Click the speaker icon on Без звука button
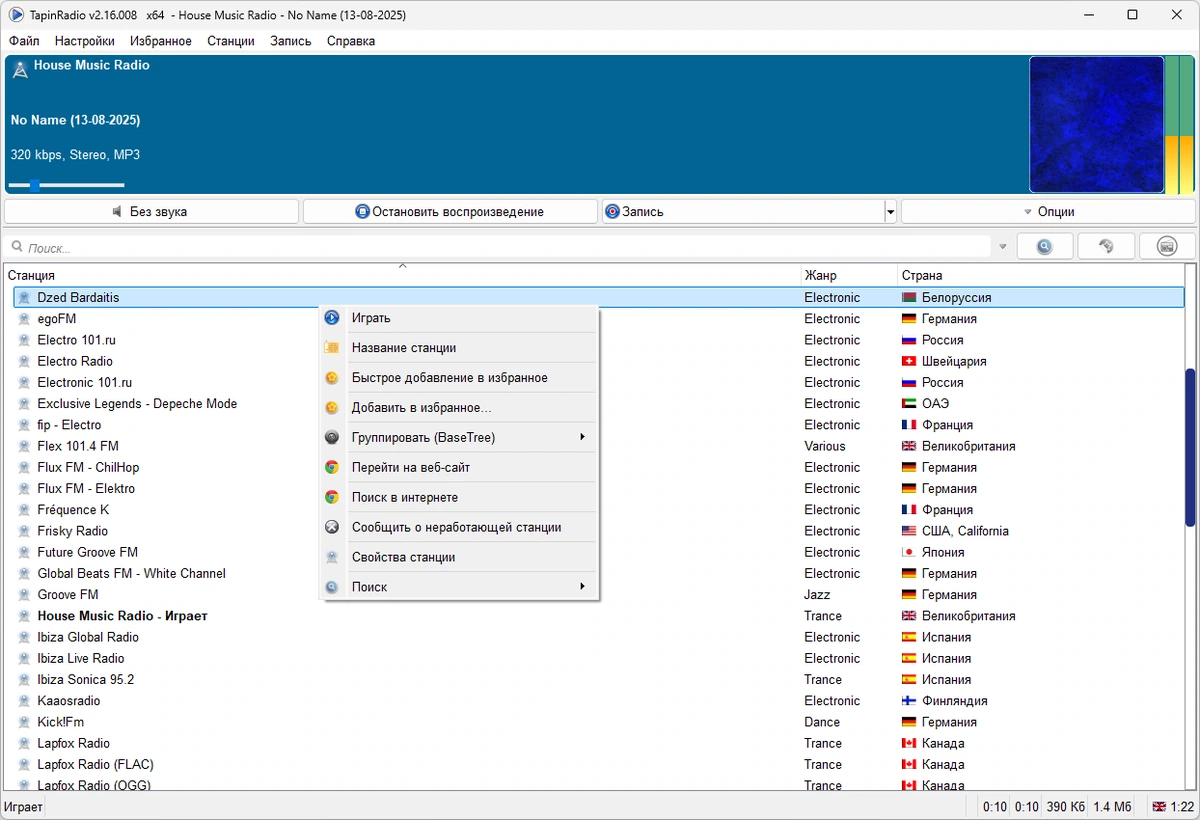Viewport: 1200px width, 820px height. (x=118, y=212)
